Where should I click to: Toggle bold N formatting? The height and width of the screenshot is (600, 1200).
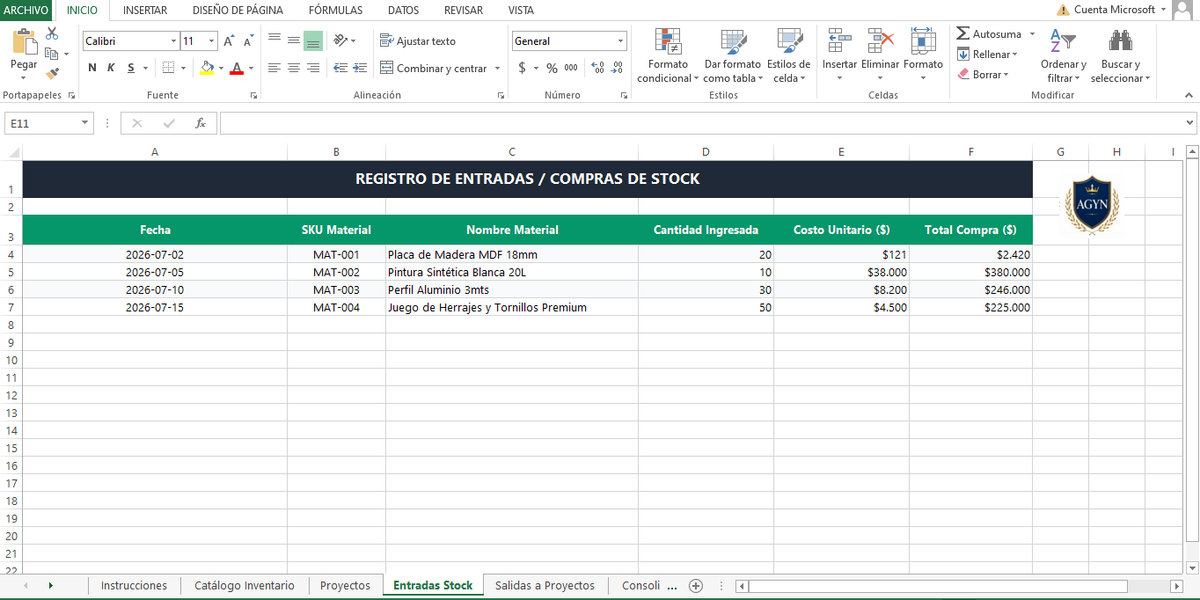(x=93, y=68)
